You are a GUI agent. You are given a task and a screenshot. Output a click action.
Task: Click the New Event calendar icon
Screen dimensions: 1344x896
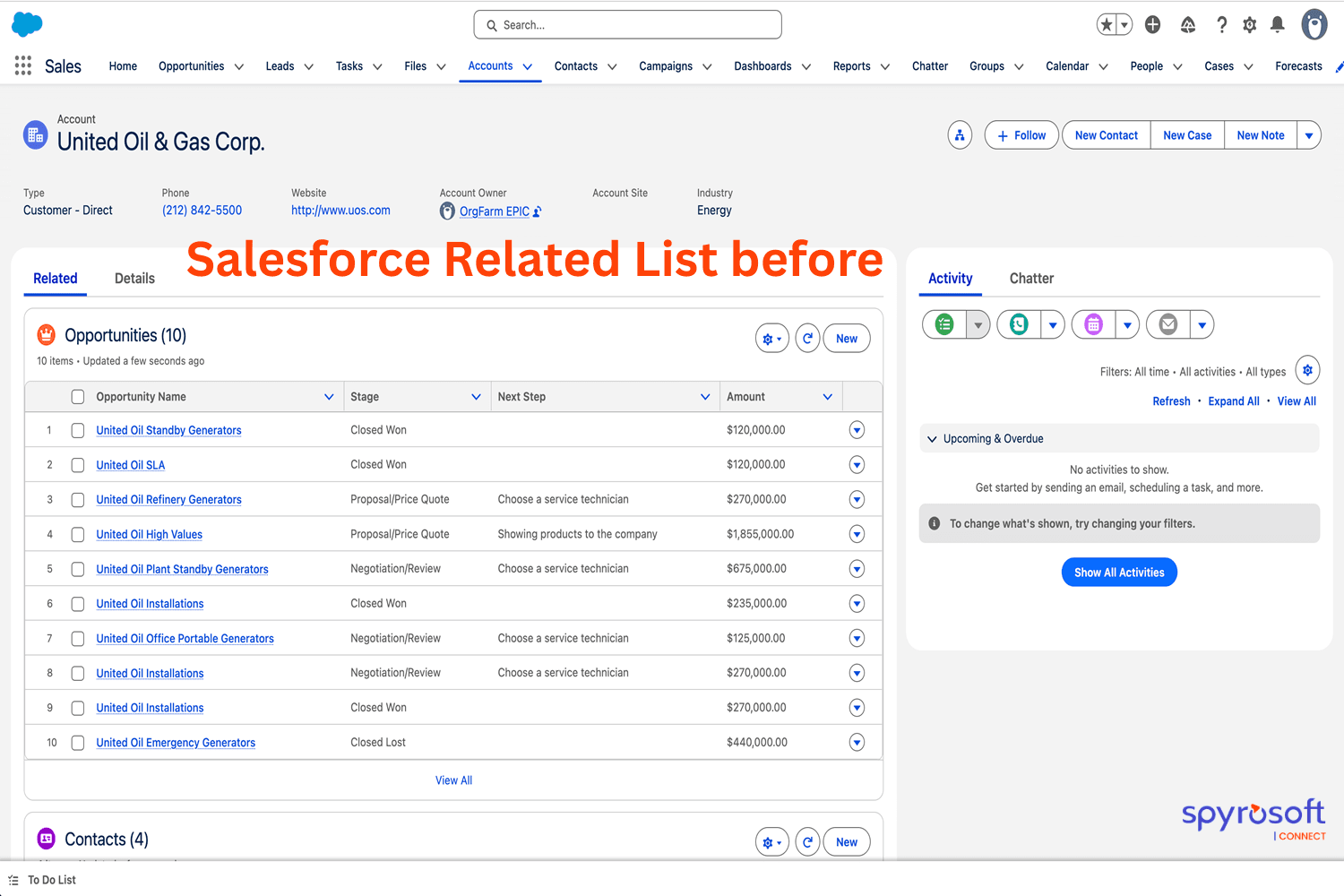click(x=1093, y=324)
